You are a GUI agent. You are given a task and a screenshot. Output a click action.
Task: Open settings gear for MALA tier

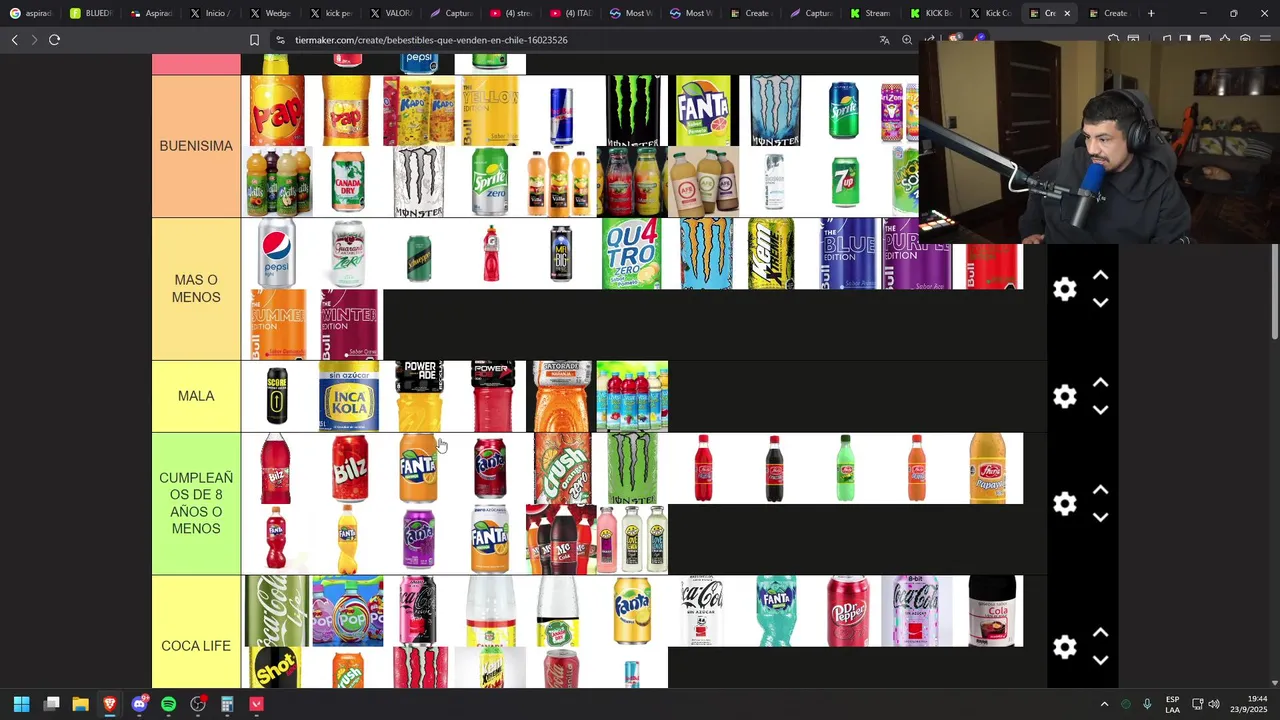1065,397
